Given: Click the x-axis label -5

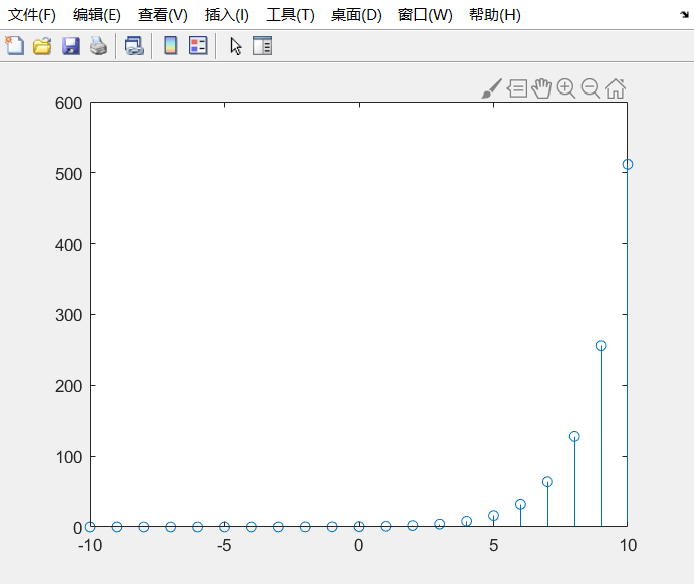Looking at the screenshot, I should pyautogui.click(x=224, y=545).
